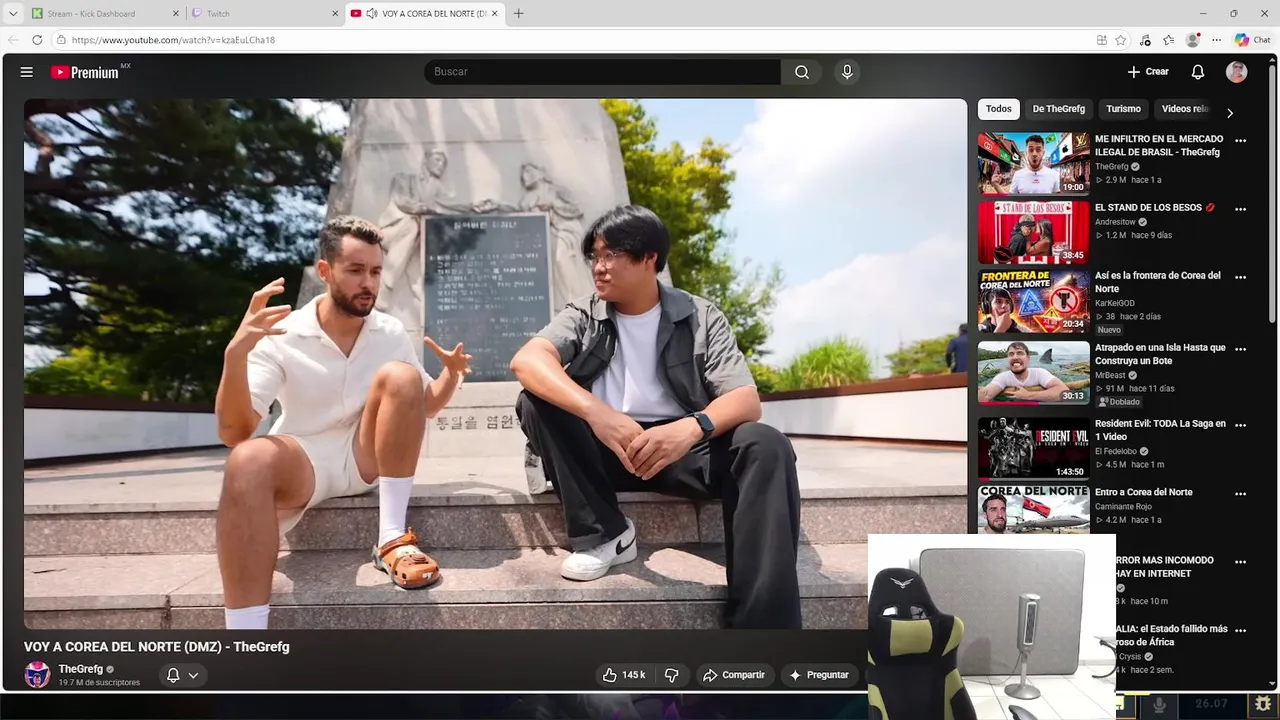The image size is (1280, 720).
Task: Open the YouTube account avatar menu
Action: 1237,72
